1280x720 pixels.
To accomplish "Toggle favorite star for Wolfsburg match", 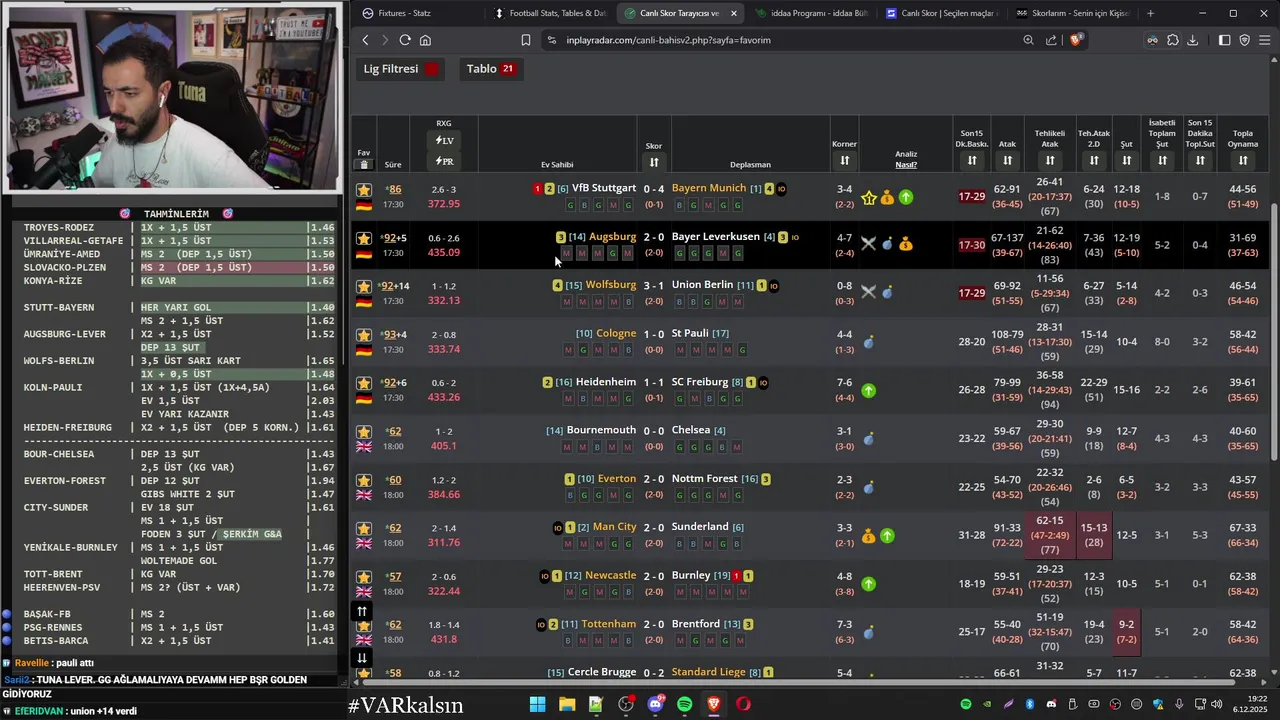I will tap(364, 286).
